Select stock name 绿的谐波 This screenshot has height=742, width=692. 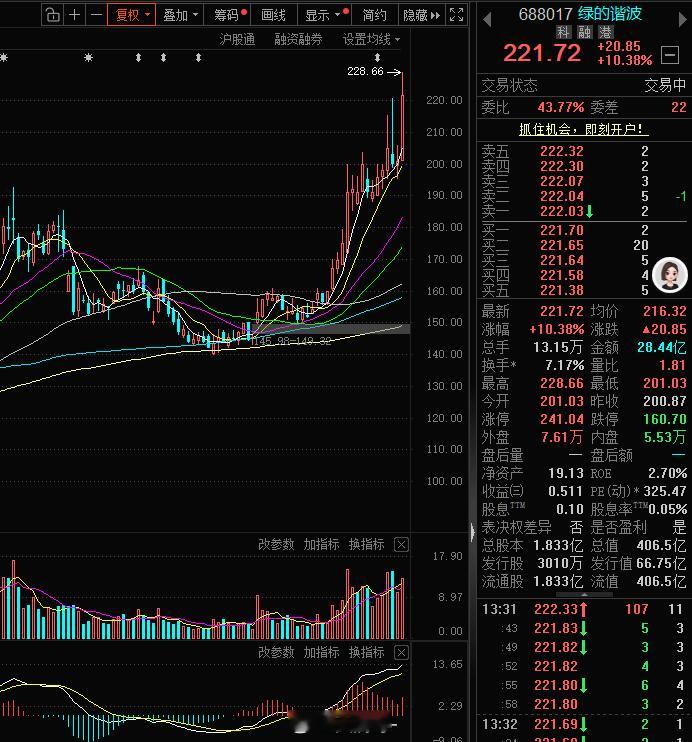(610, 14)
